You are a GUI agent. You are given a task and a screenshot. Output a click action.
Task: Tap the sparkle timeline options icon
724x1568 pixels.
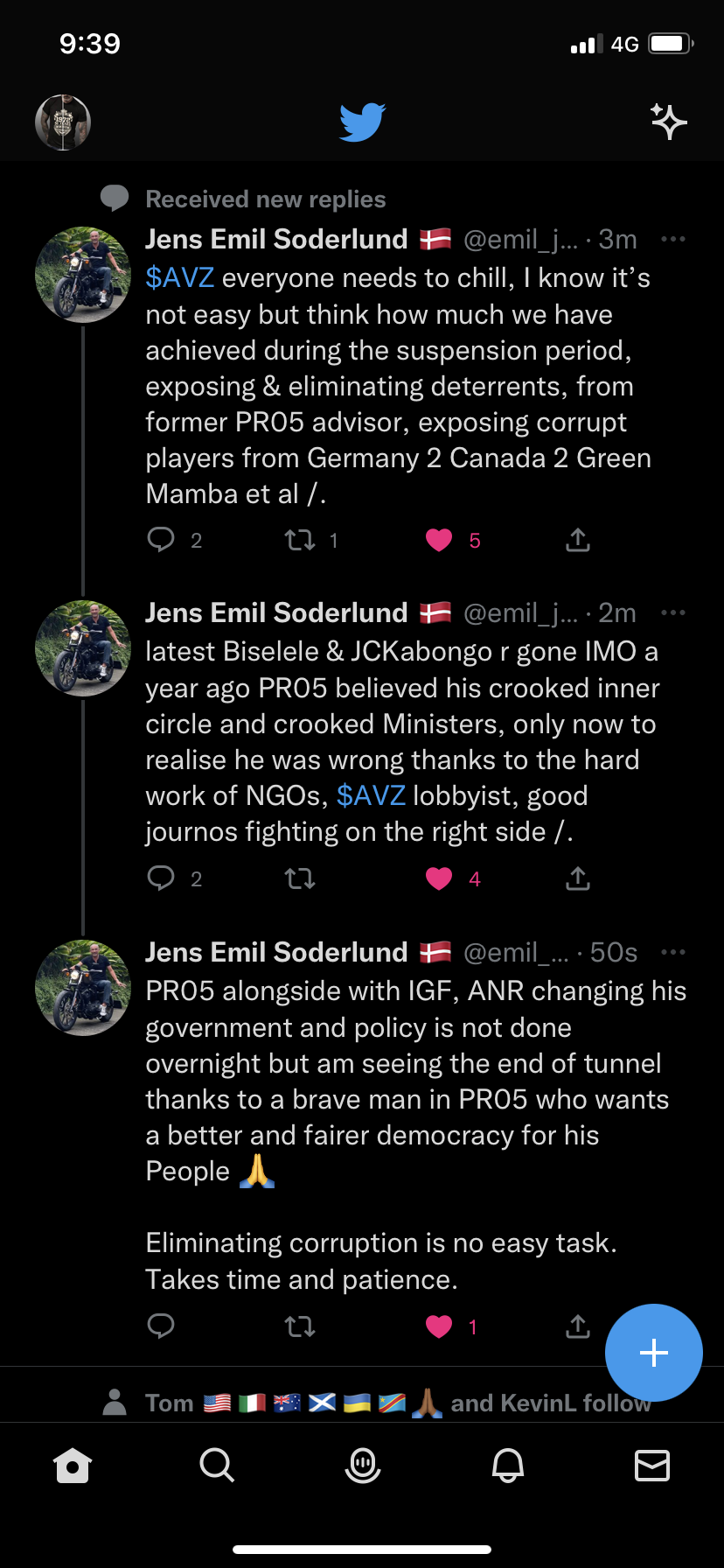pos(669,122)
